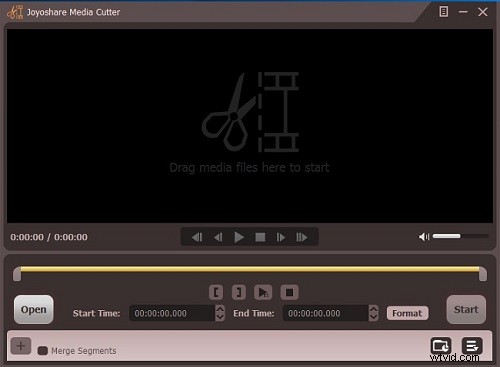The width and height of the screenshot is (500, 367).
Task: Open the Format settings
Action: [407, 313]
